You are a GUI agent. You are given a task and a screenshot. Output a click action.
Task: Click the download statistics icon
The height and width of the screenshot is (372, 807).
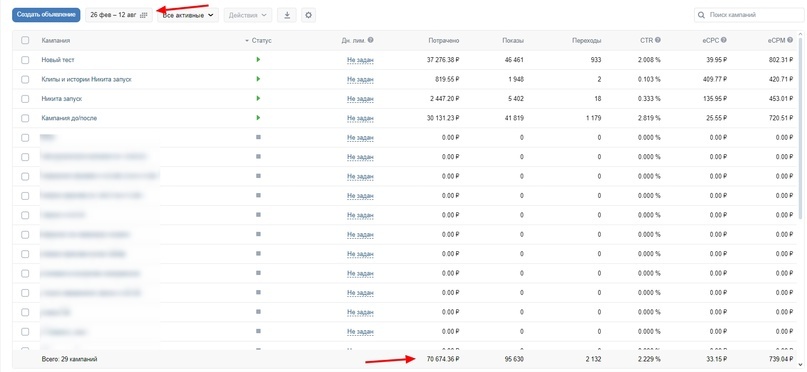287,15
